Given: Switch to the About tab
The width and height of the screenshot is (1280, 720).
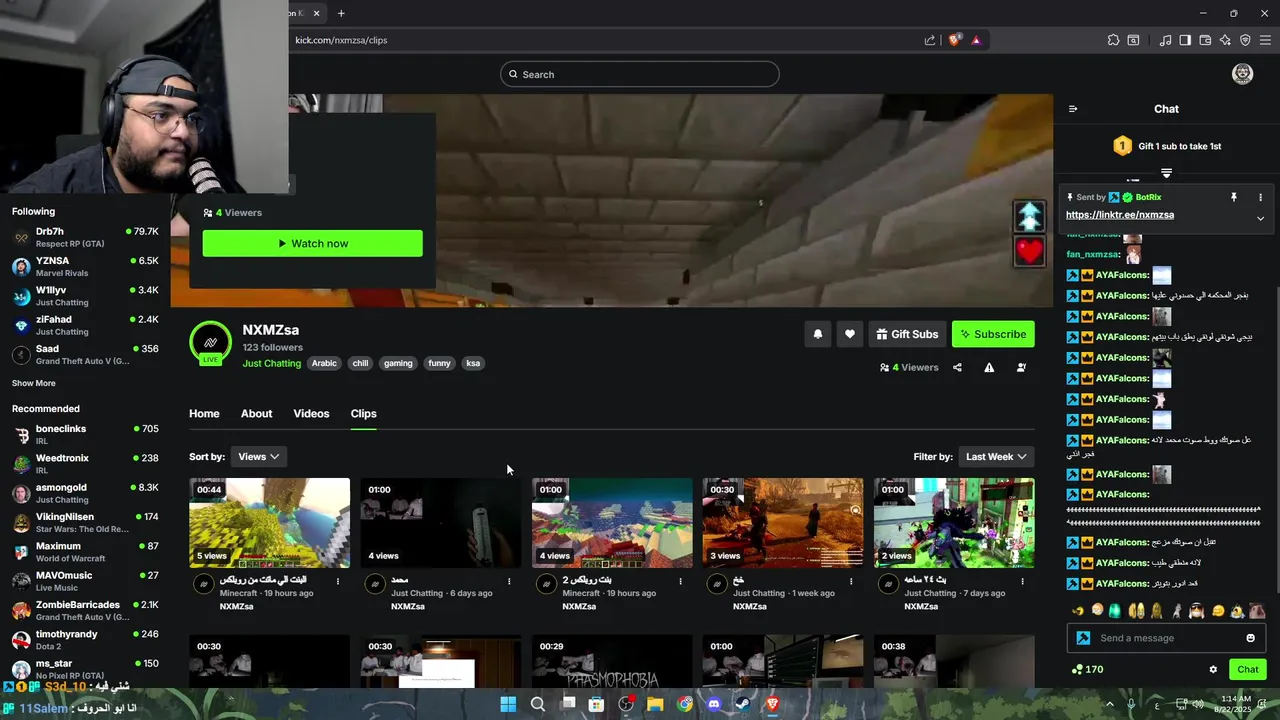Looking at the screenshot, I should coord(256,413).
